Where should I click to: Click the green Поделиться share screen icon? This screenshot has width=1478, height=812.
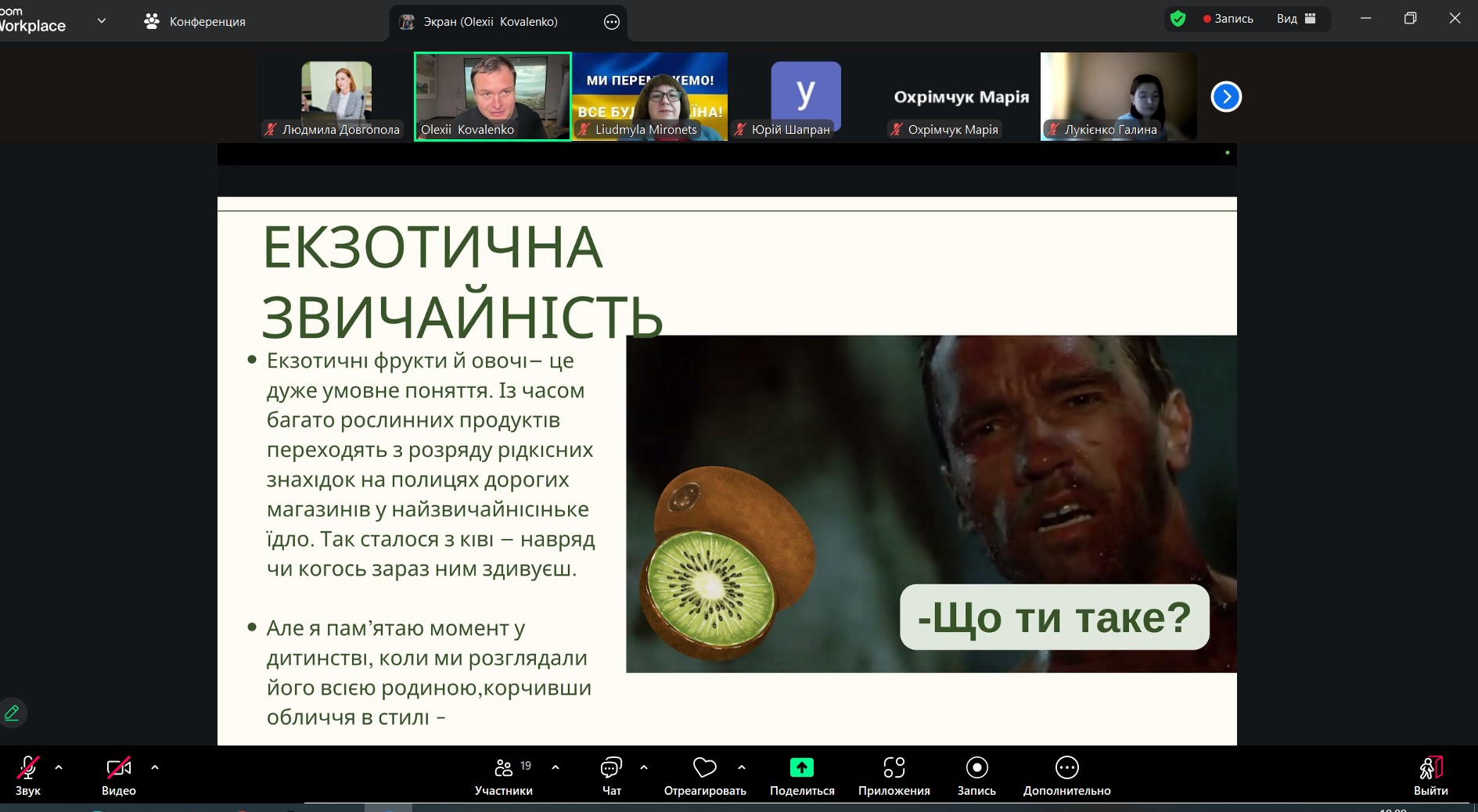[801, 768]
